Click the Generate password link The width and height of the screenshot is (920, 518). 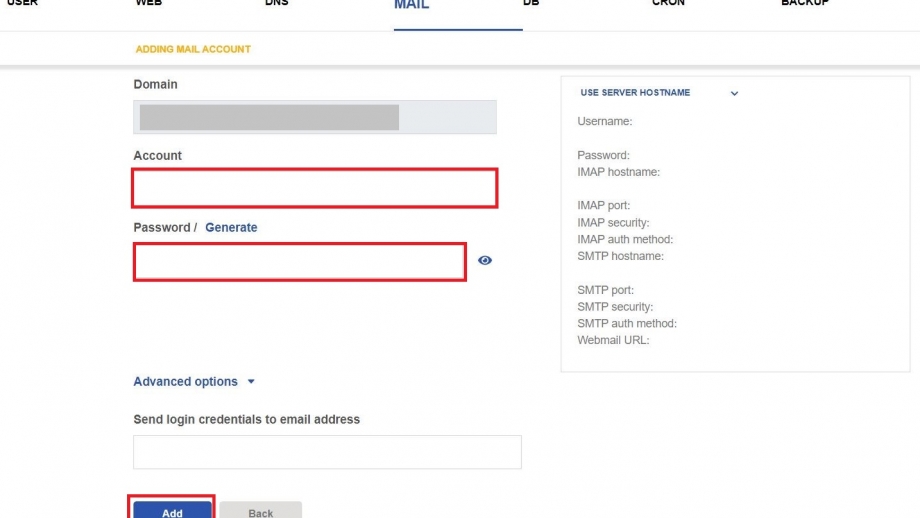point(231,227)
